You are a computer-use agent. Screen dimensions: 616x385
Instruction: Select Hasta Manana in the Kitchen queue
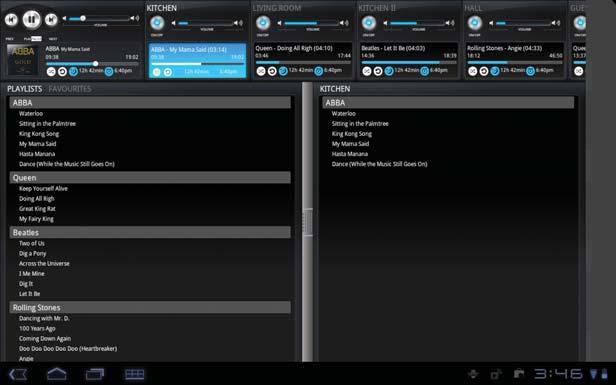[x=350, y=154]
